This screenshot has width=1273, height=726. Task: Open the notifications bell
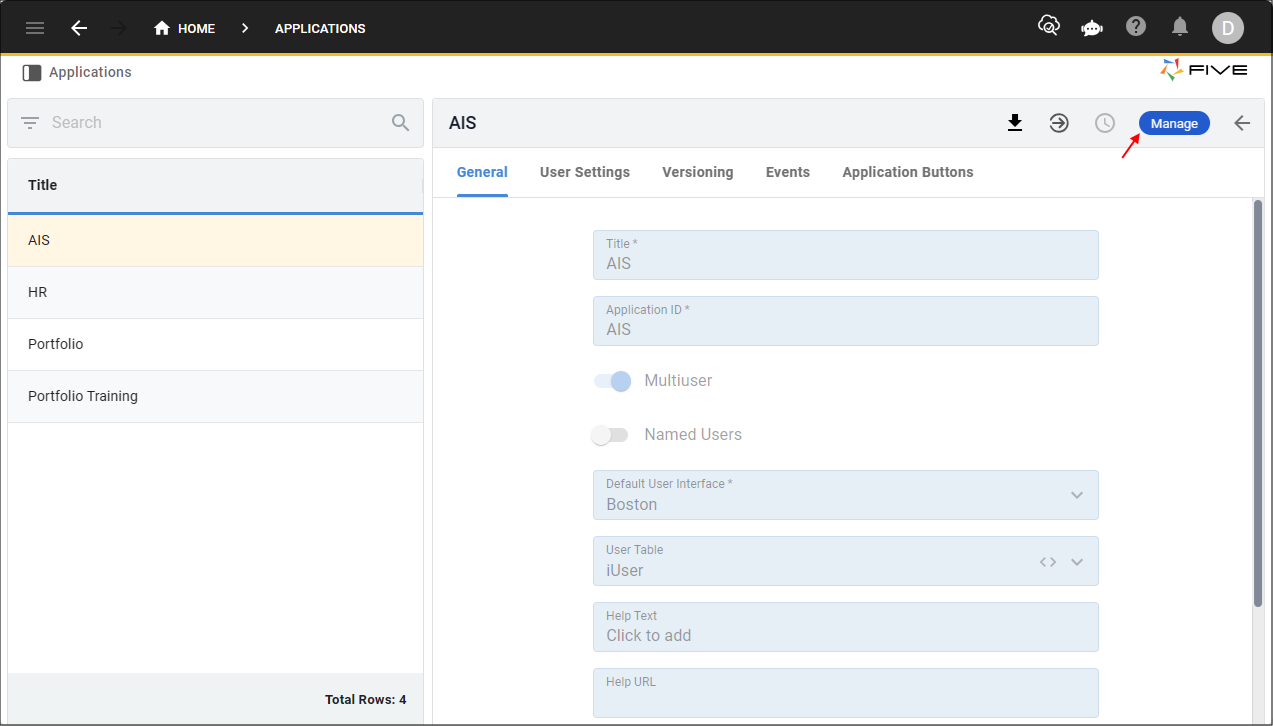(1180, 27)
